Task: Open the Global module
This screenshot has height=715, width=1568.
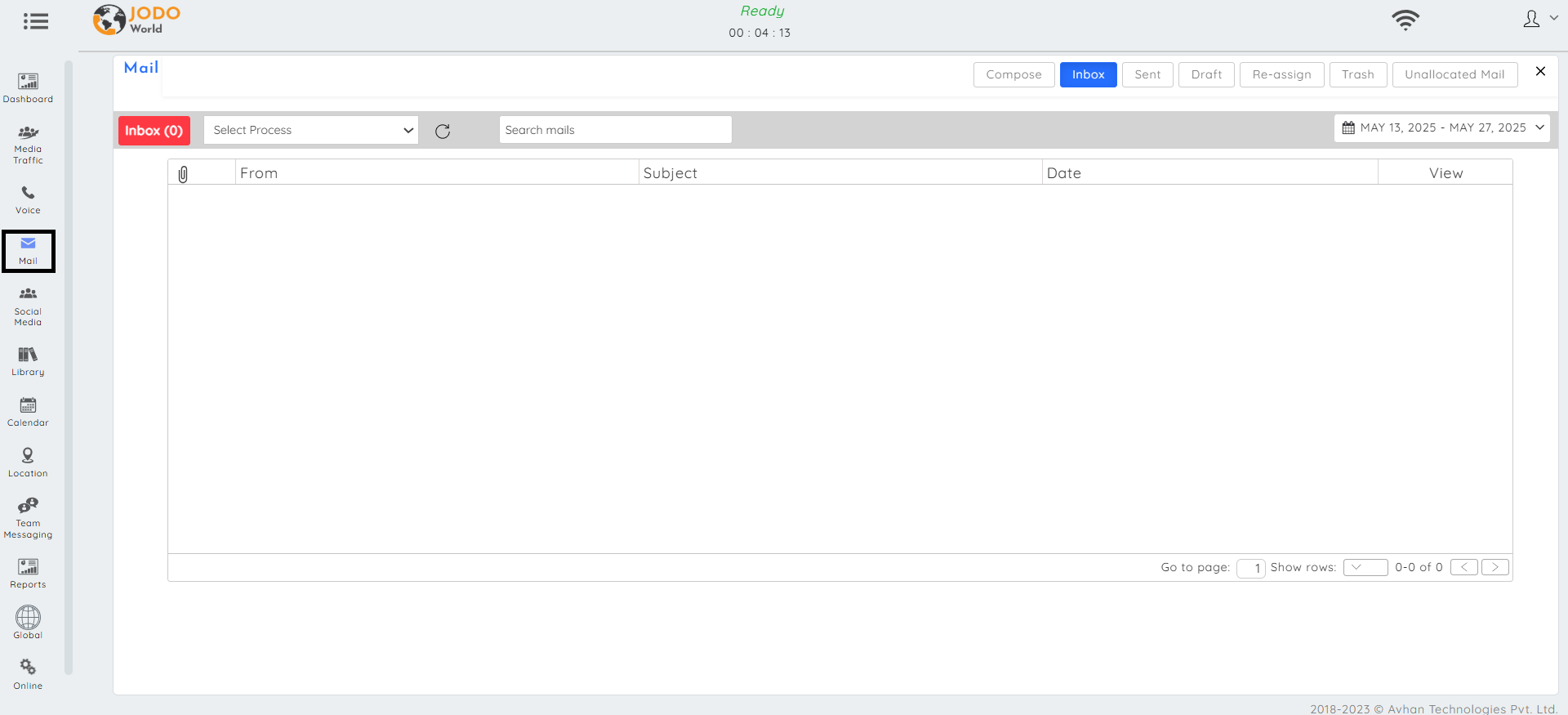Action: tap(28, 622)
